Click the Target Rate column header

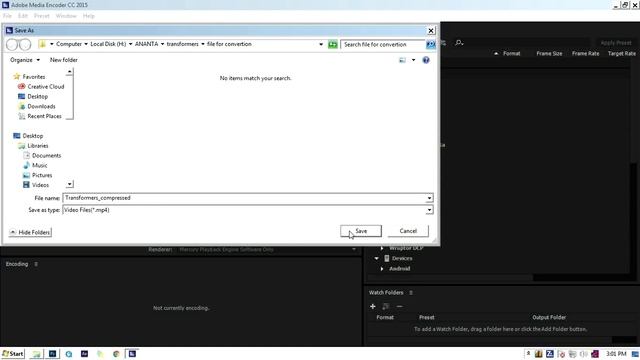click(622, 53)
